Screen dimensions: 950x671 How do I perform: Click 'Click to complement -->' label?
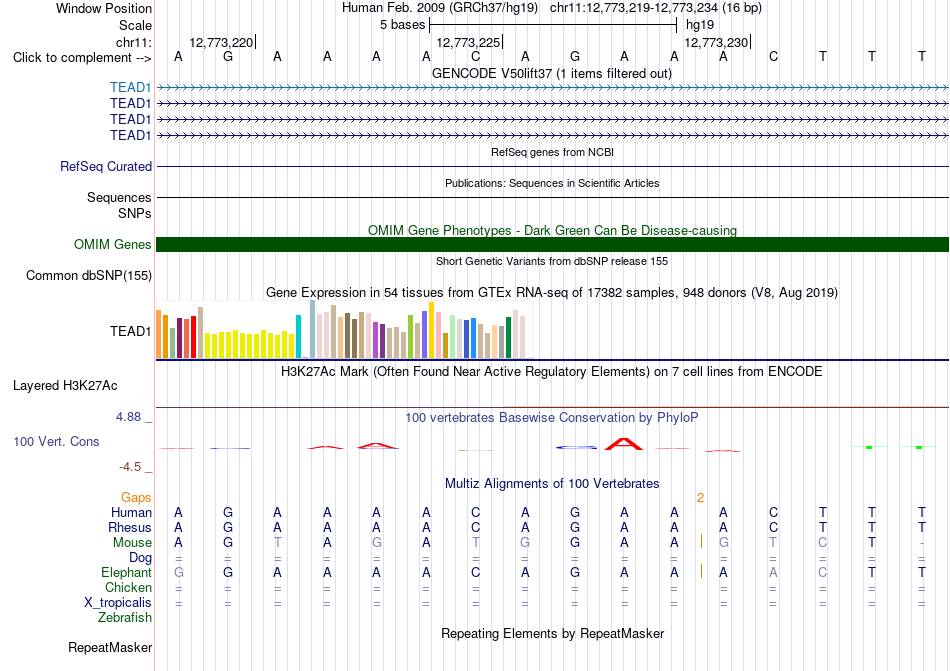click(x=82, y=58)
